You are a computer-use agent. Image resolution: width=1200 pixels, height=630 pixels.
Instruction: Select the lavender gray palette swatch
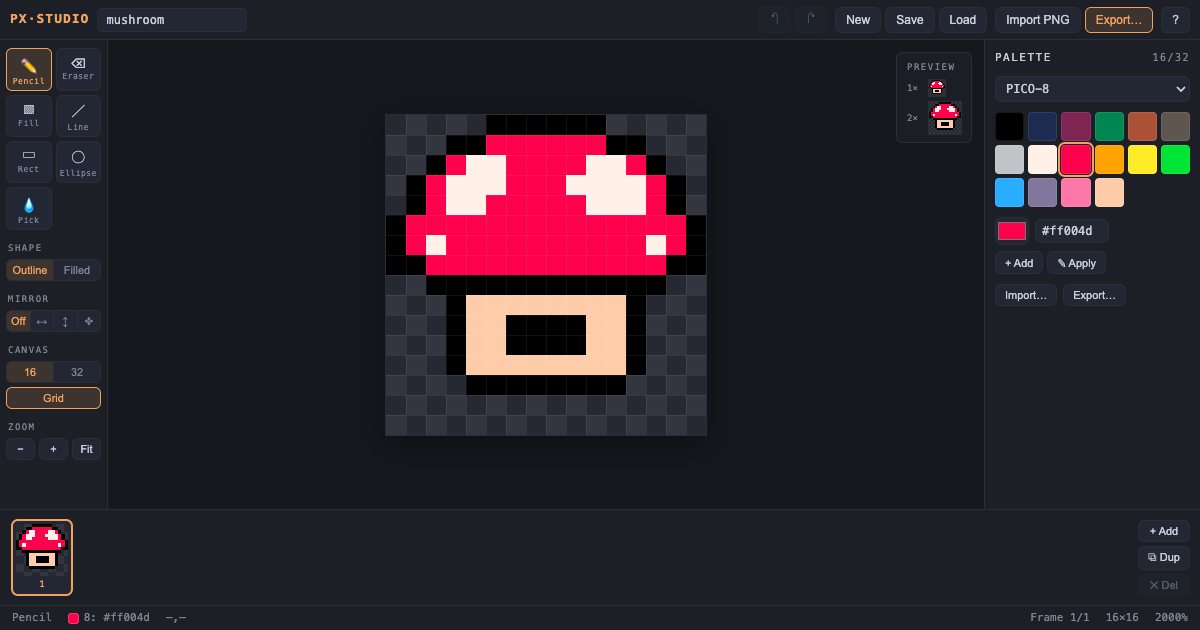tap(1043, 193)
